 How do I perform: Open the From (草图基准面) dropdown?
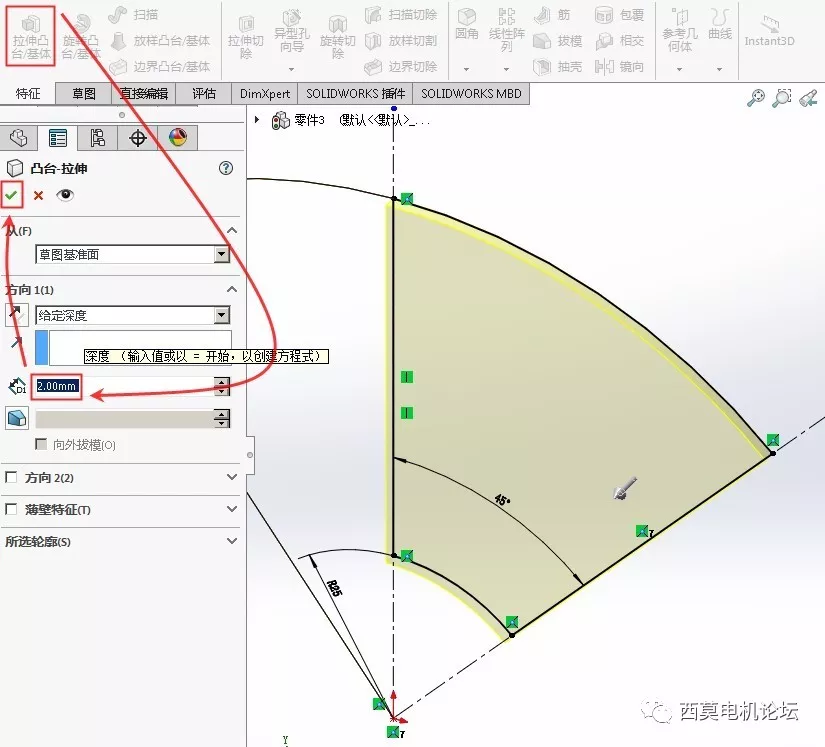[x=222, y=255]
